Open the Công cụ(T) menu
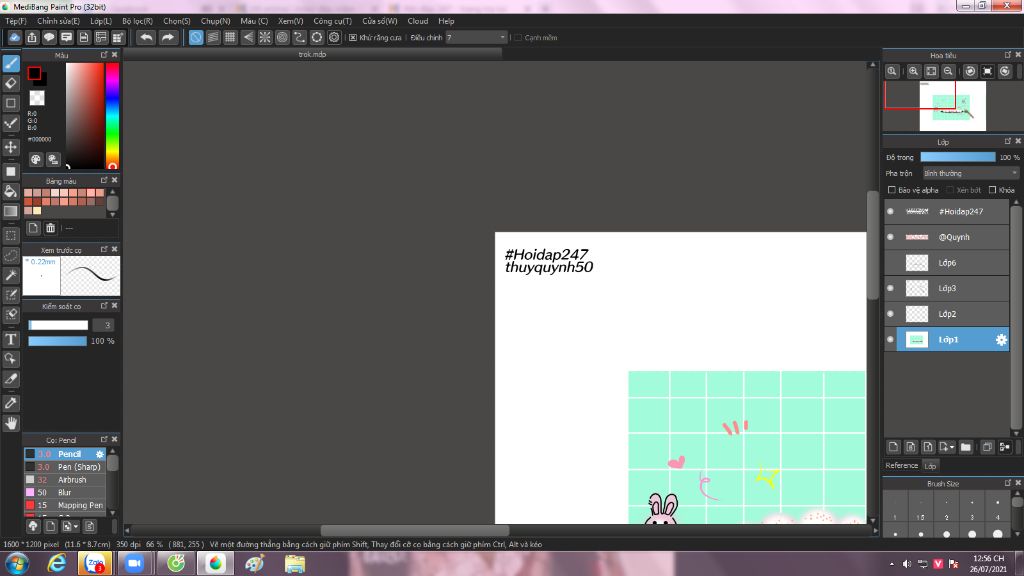 point(332,21)
